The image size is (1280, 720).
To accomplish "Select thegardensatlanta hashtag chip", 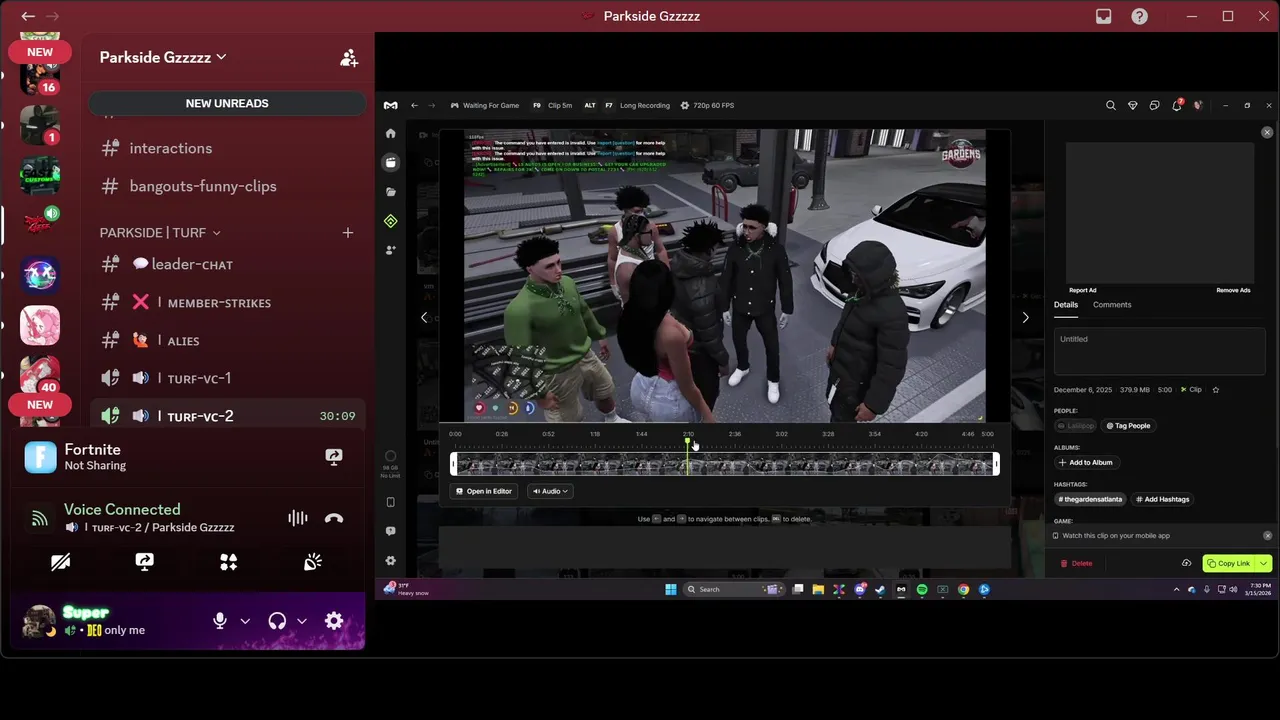I will click(x=1090, y=499).
